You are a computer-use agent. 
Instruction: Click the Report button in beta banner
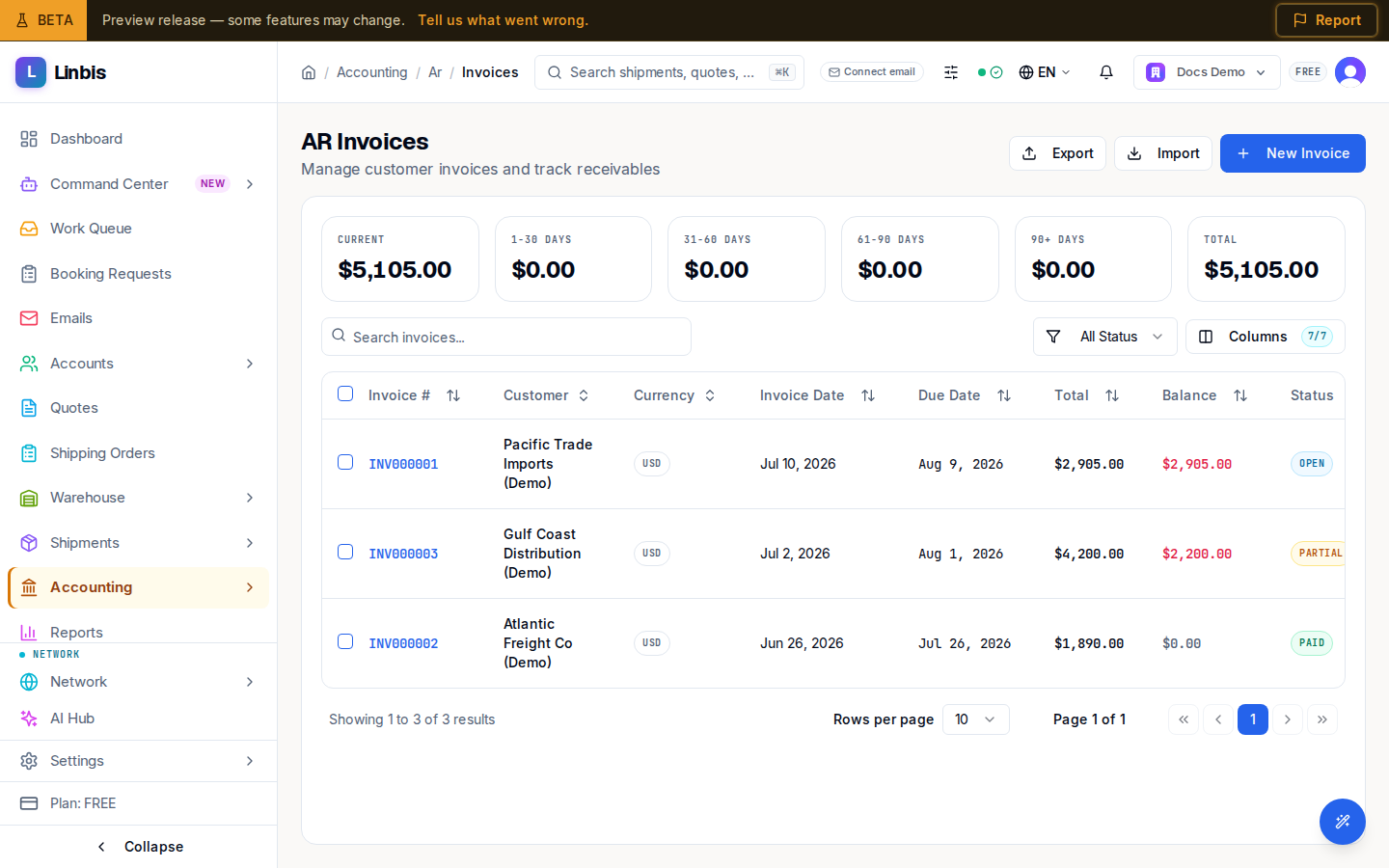pyautogui.click(x=1326, y=20)
